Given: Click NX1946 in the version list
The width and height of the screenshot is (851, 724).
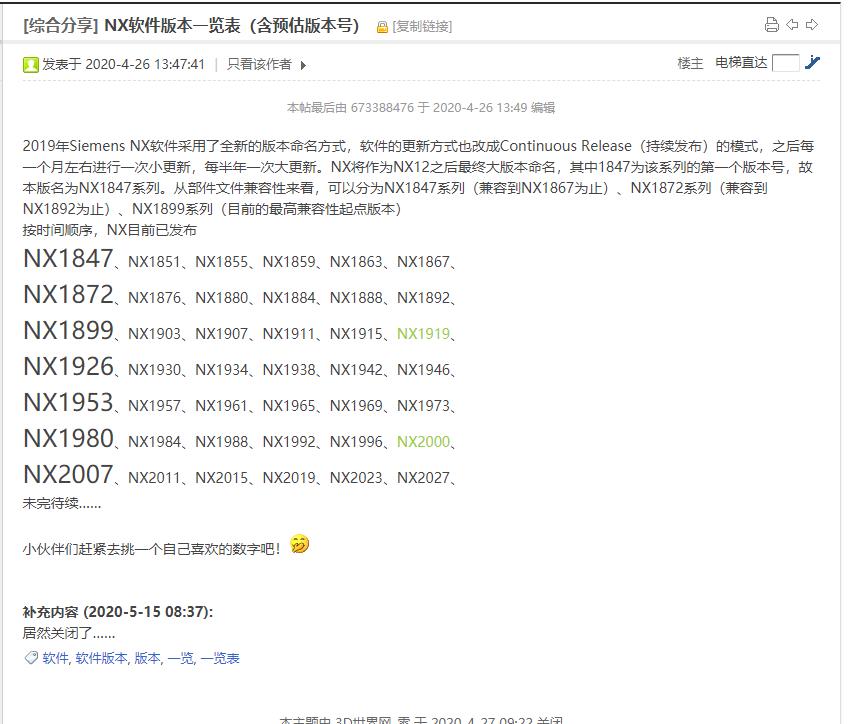Looking at the screenshot, I should (423, 370).
